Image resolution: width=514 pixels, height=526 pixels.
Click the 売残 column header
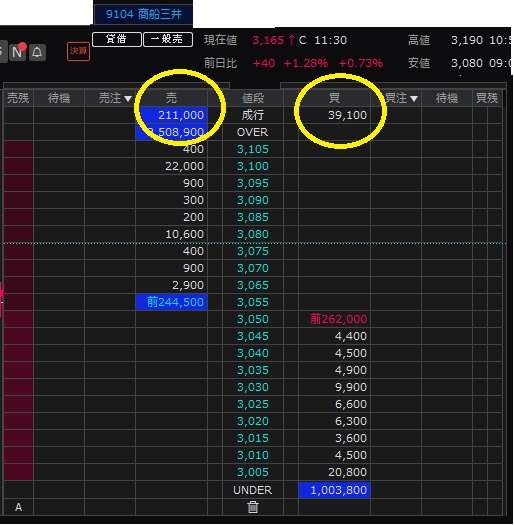coord(18,98)
